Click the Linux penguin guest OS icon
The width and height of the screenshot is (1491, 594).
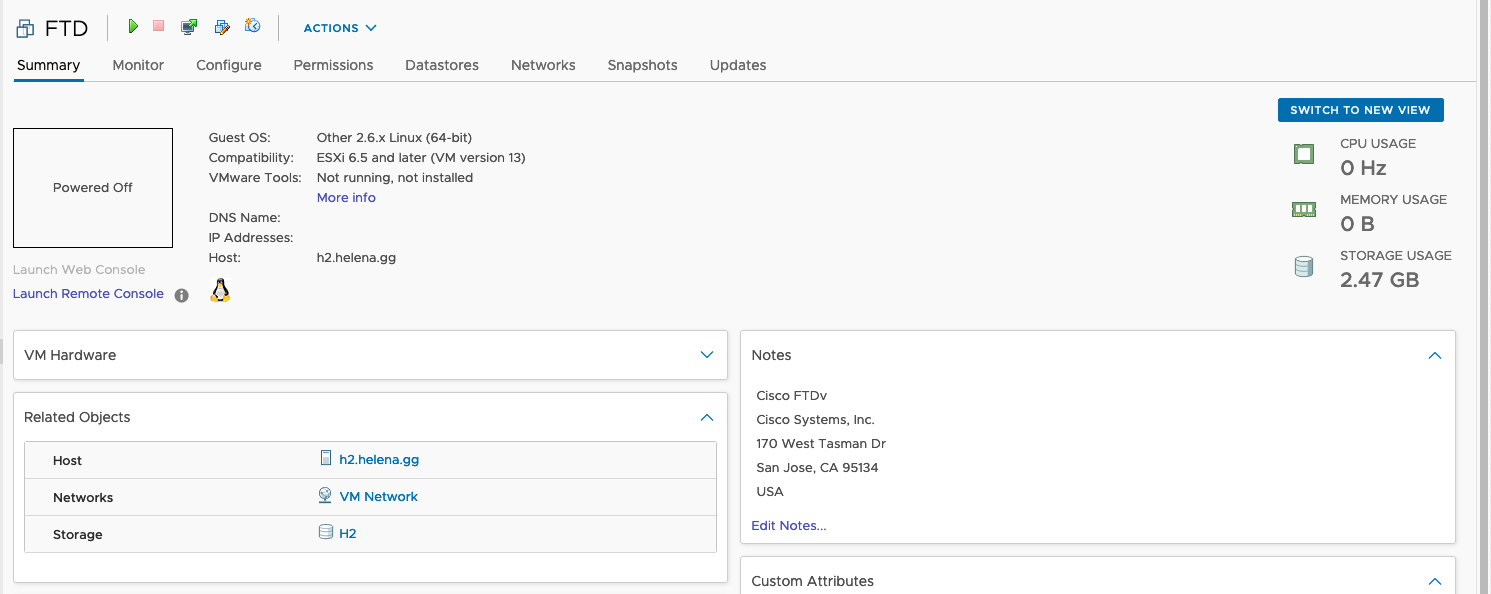(220, 290)
